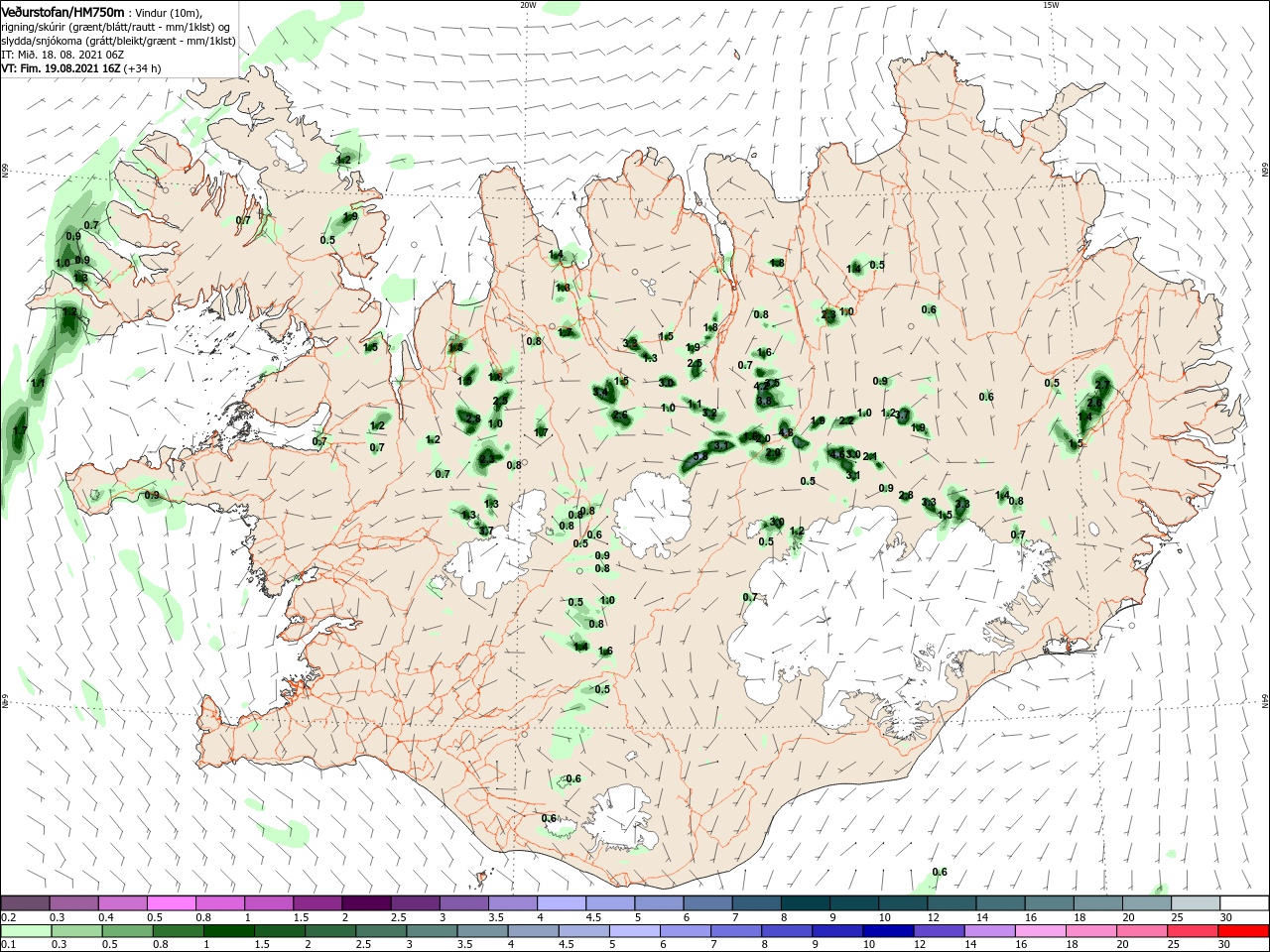The height and width of the screenshot is (952, 1270).
Task: Select the snow-scale swatch labeled 4.5
Action: point(609,903)
